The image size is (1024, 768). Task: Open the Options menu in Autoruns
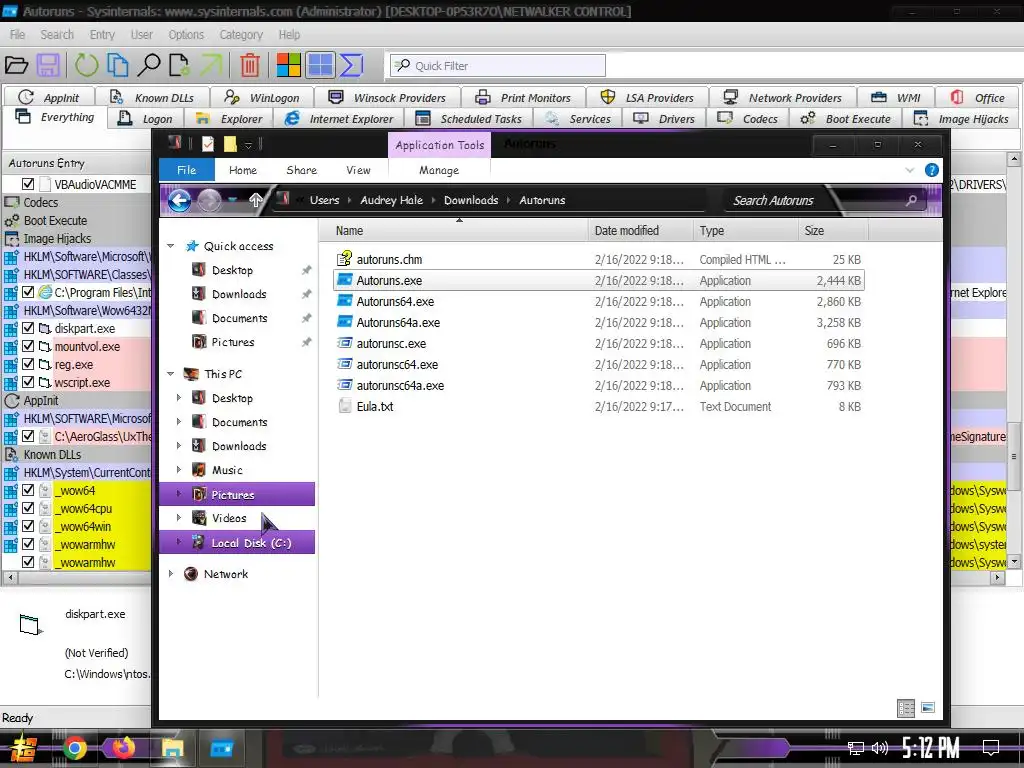(x=186, y=35)
